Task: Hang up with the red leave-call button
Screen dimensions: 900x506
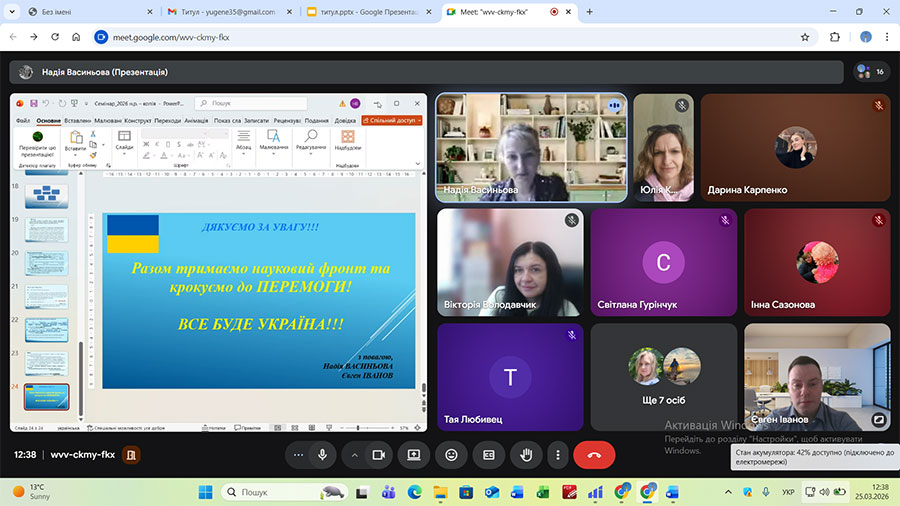Action: click(x=594, y=454)
